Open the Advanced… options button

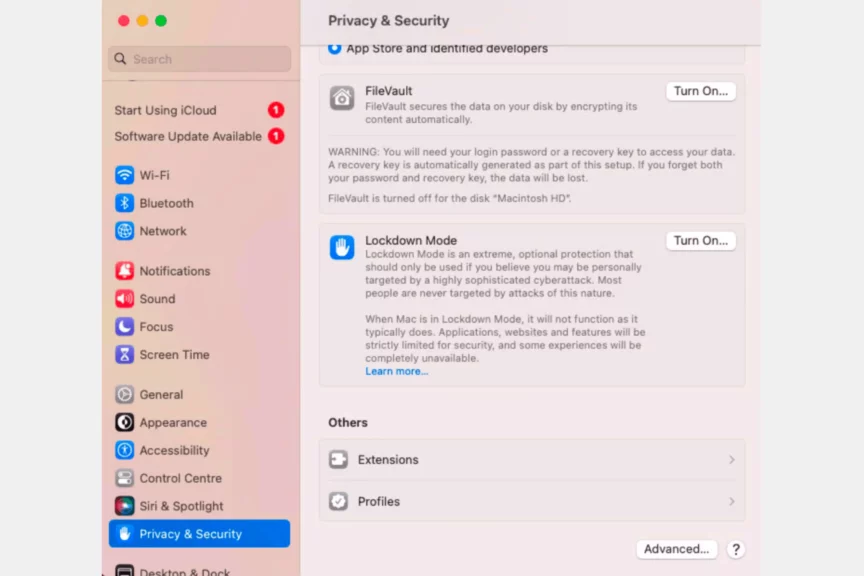point(677,549)
